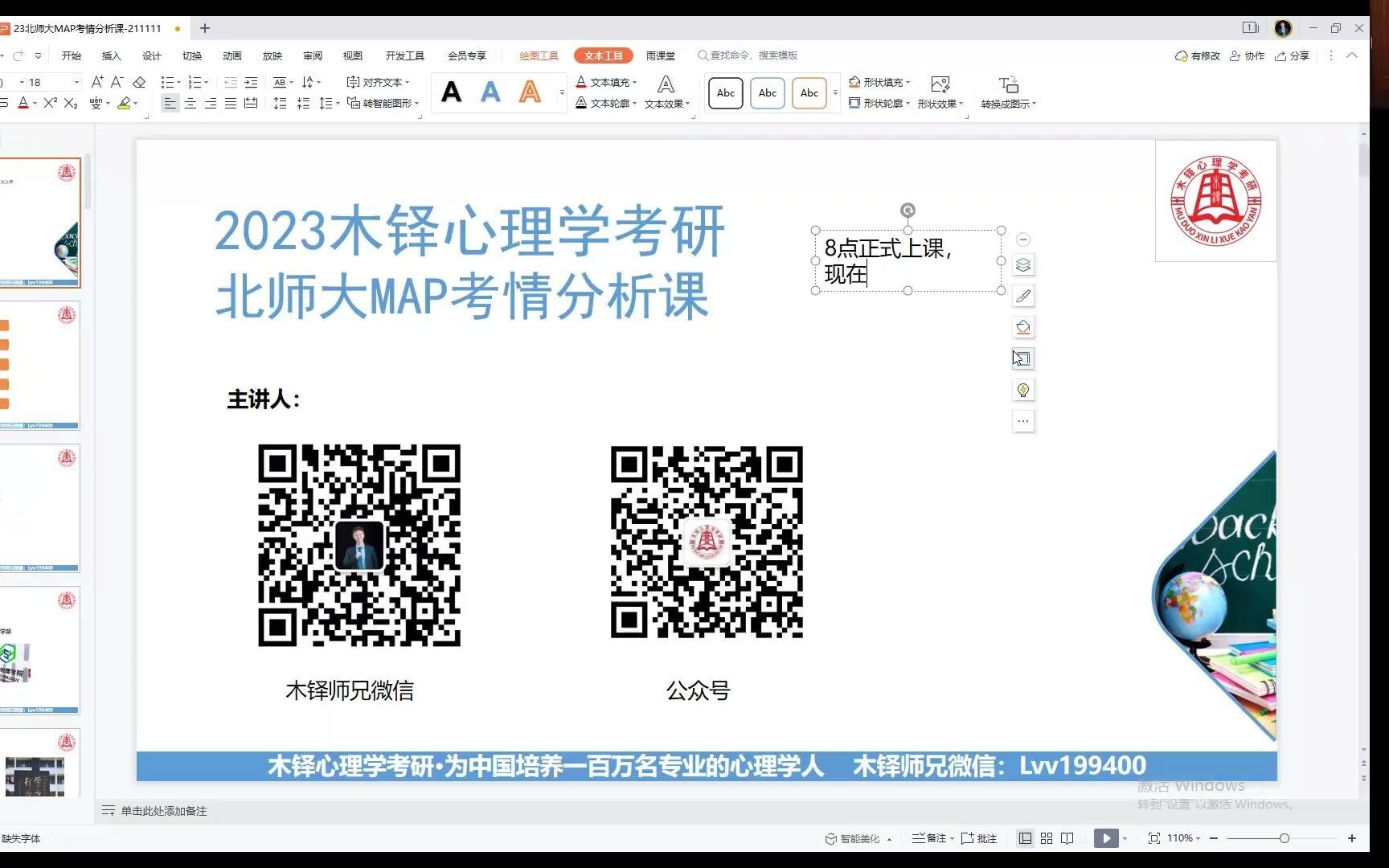The height and width of the screenshot is (868, 1389).
Task: Open the 开始 ribbon tab
Action: (x=72, y=55)
